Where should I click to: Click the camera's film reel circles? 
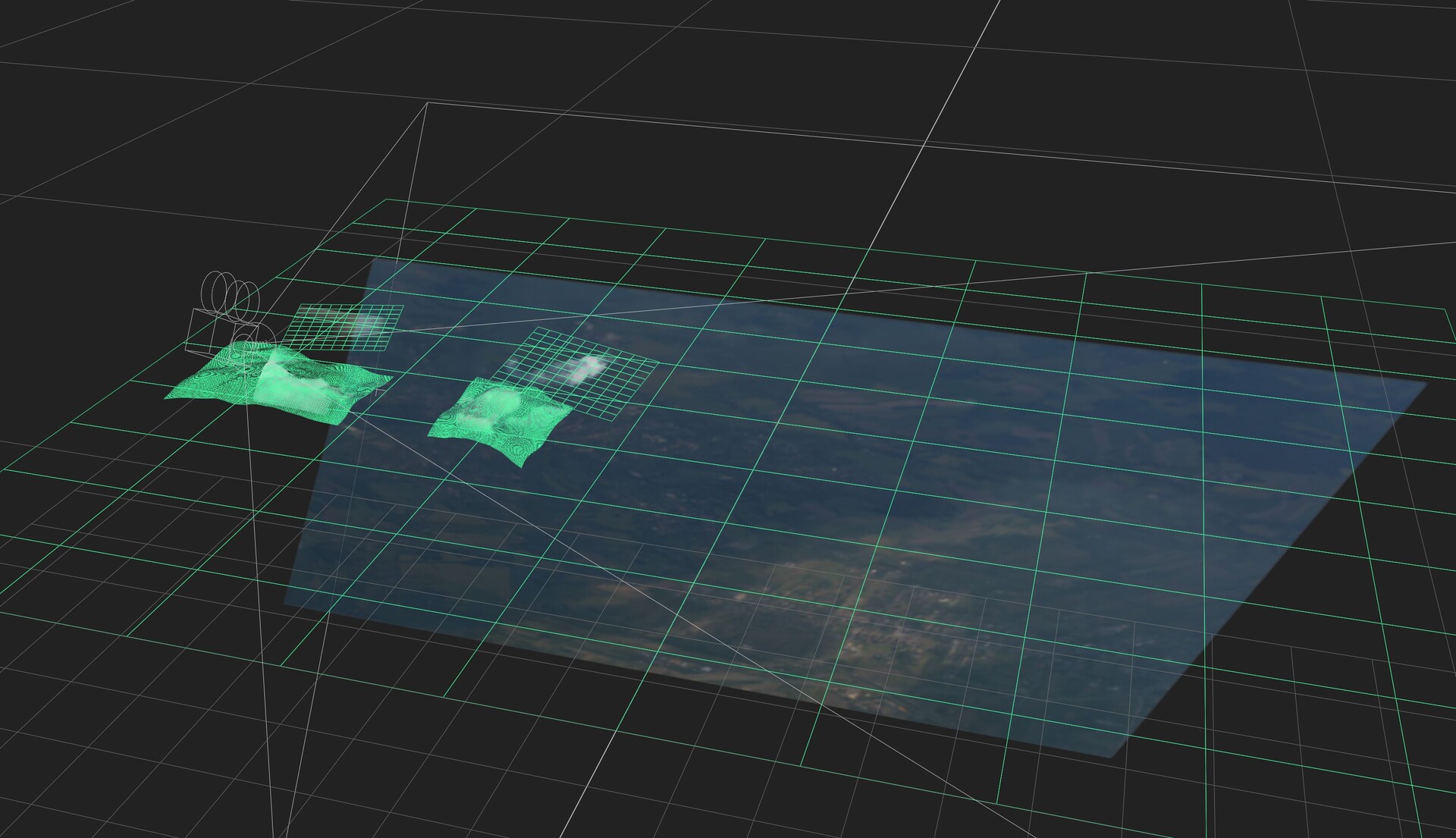(x=231, y=296)
